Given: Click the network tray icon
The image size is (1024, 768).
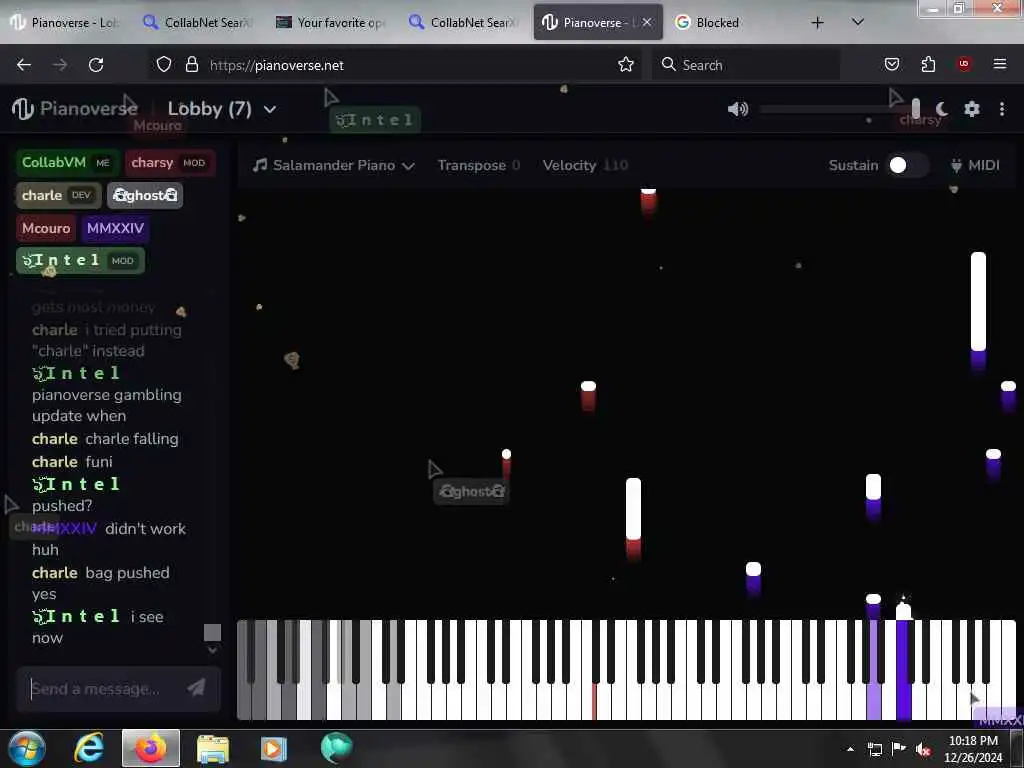Looking at the screenshot, I should (875, 749).
